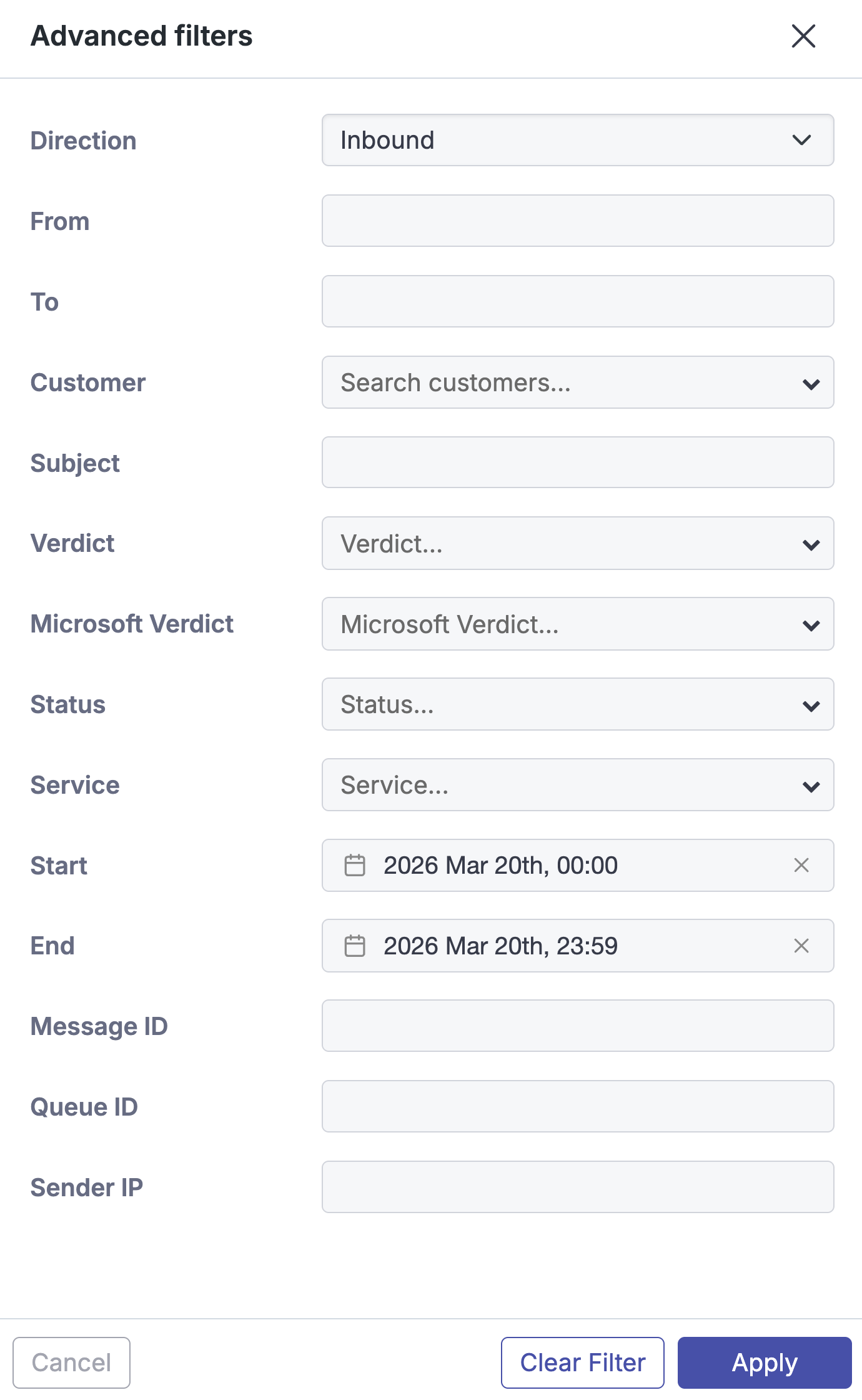Close the Advanced filters dialog

tap(803, 36)
